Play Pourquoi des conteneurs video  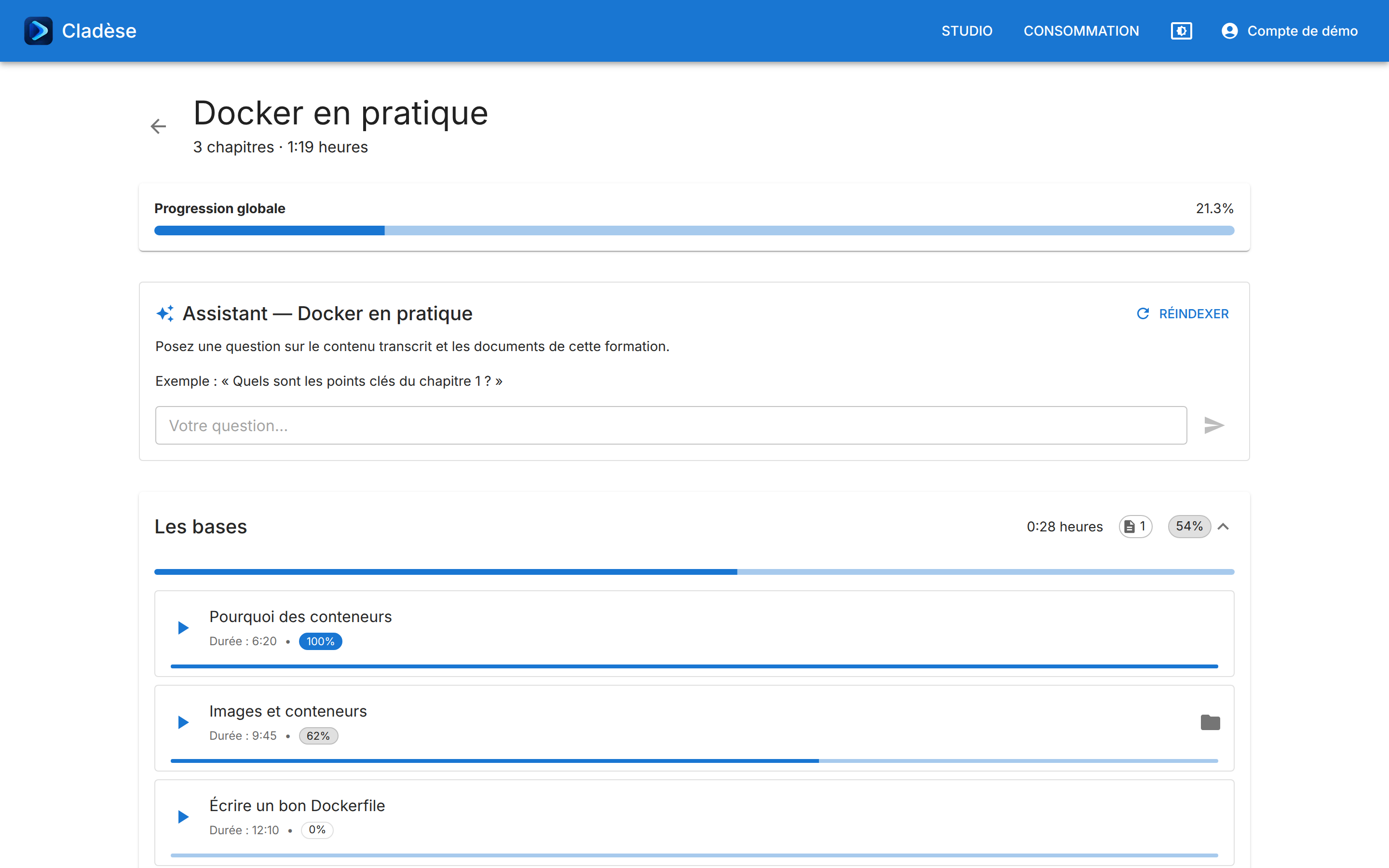coord(183,627)
